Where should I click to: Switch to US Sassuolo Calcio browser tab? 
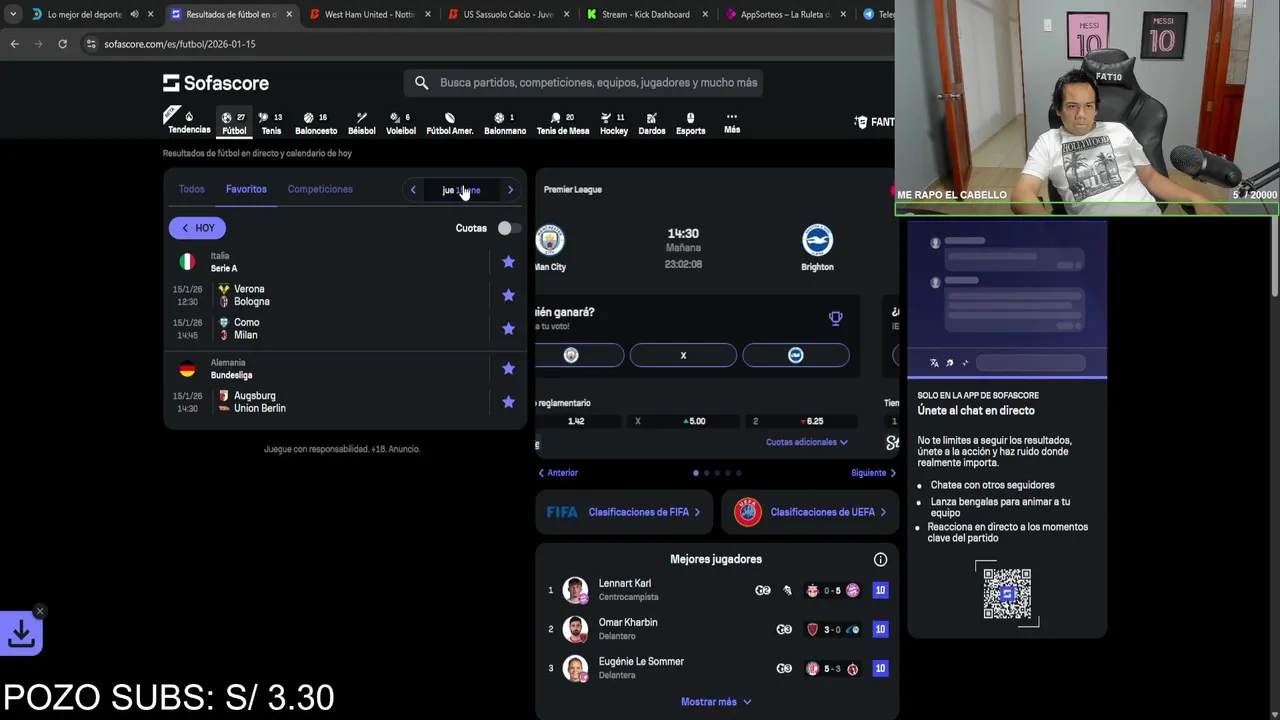[x=507, y=14]
